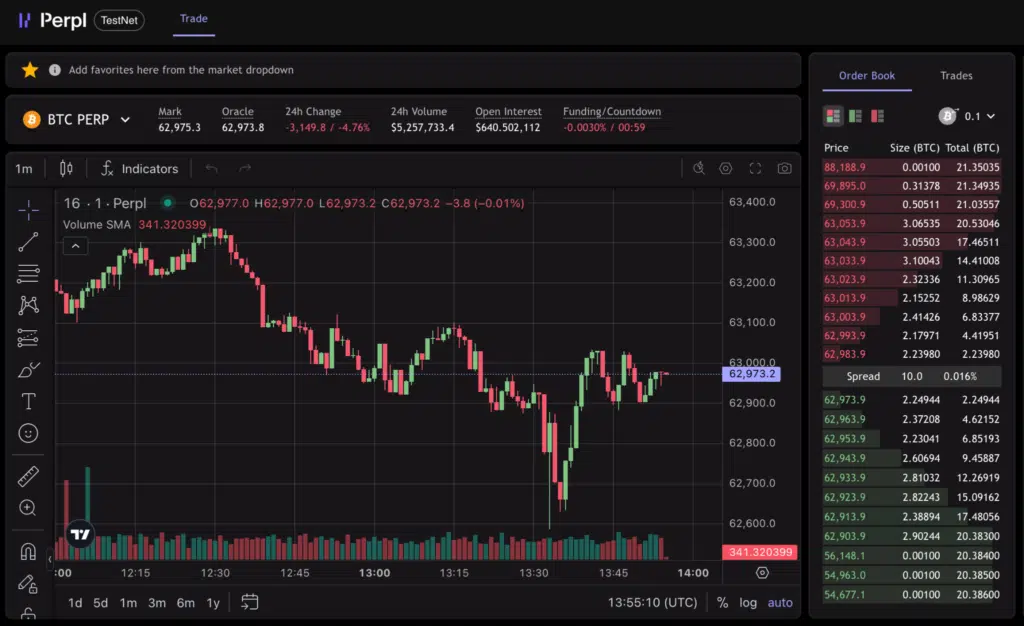
Task: Switch chart price scale to log
Action: coord(748,602)
